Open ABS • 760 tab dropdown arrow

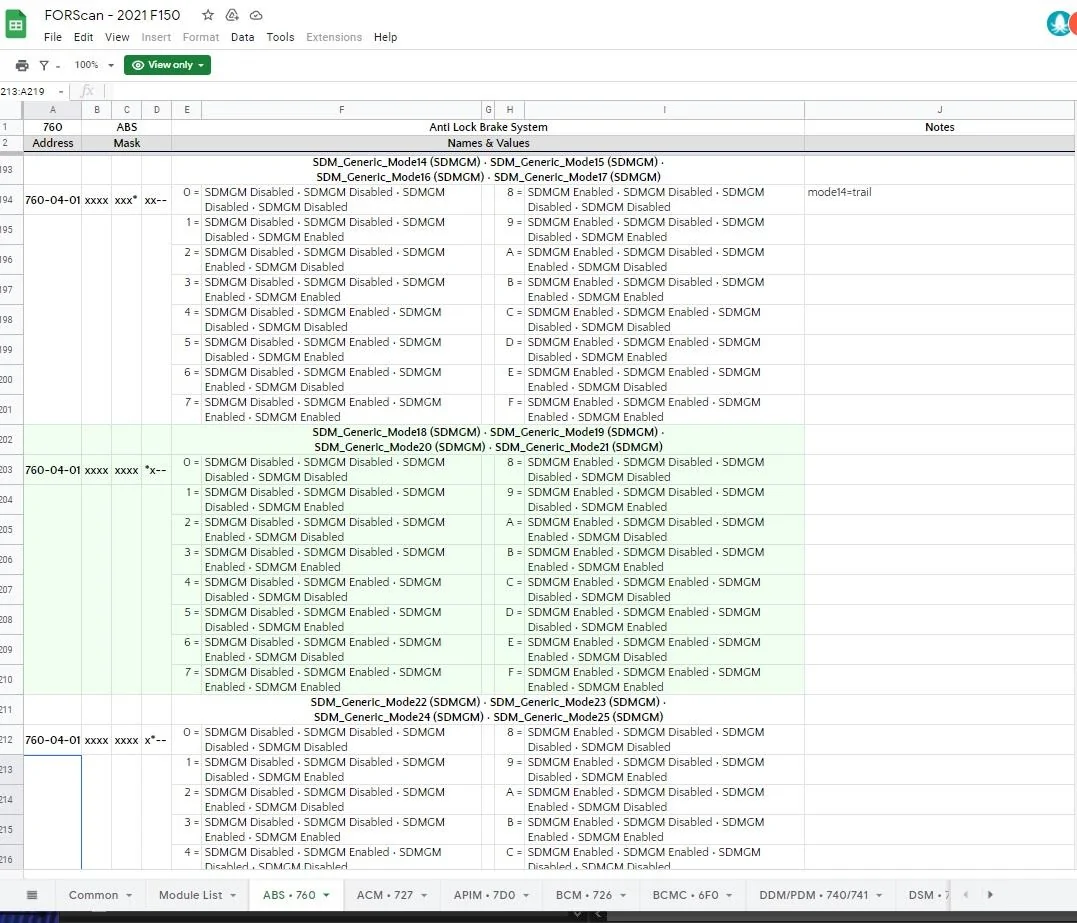point(326,895)
